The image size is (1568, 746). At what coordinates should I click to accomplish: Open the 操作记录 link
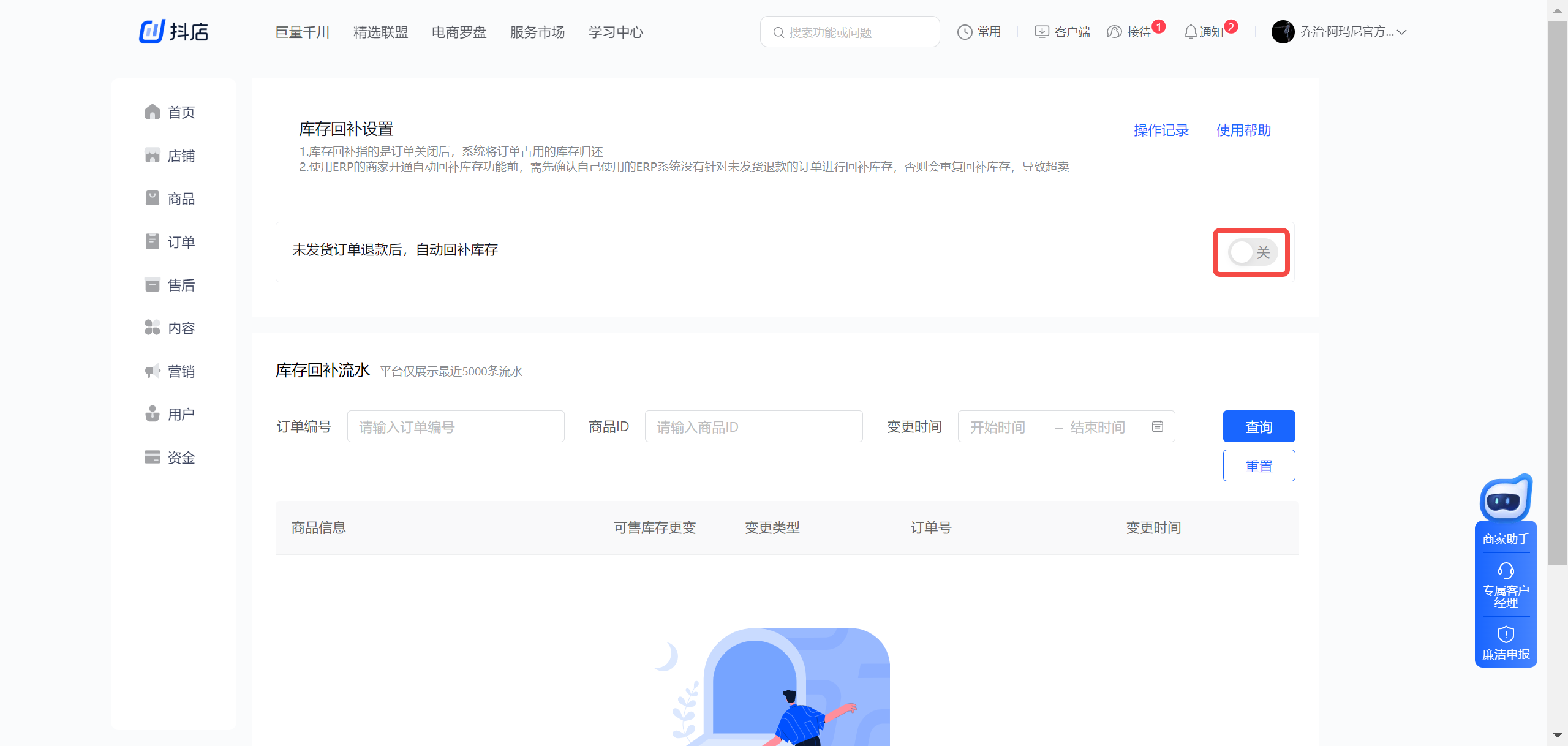coord(1161,130)
